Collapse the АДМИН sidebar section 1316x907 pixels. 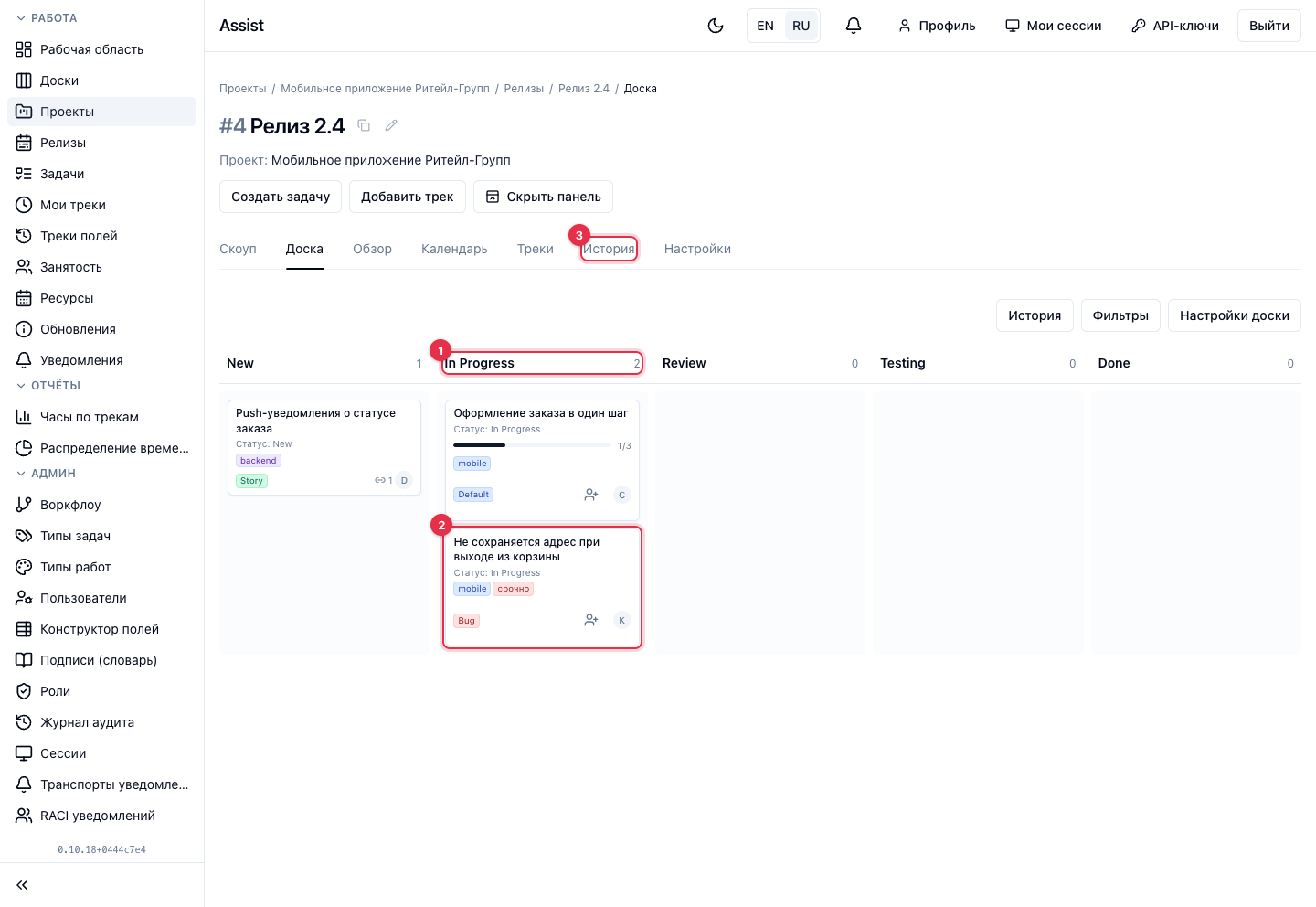pos(46,474)
